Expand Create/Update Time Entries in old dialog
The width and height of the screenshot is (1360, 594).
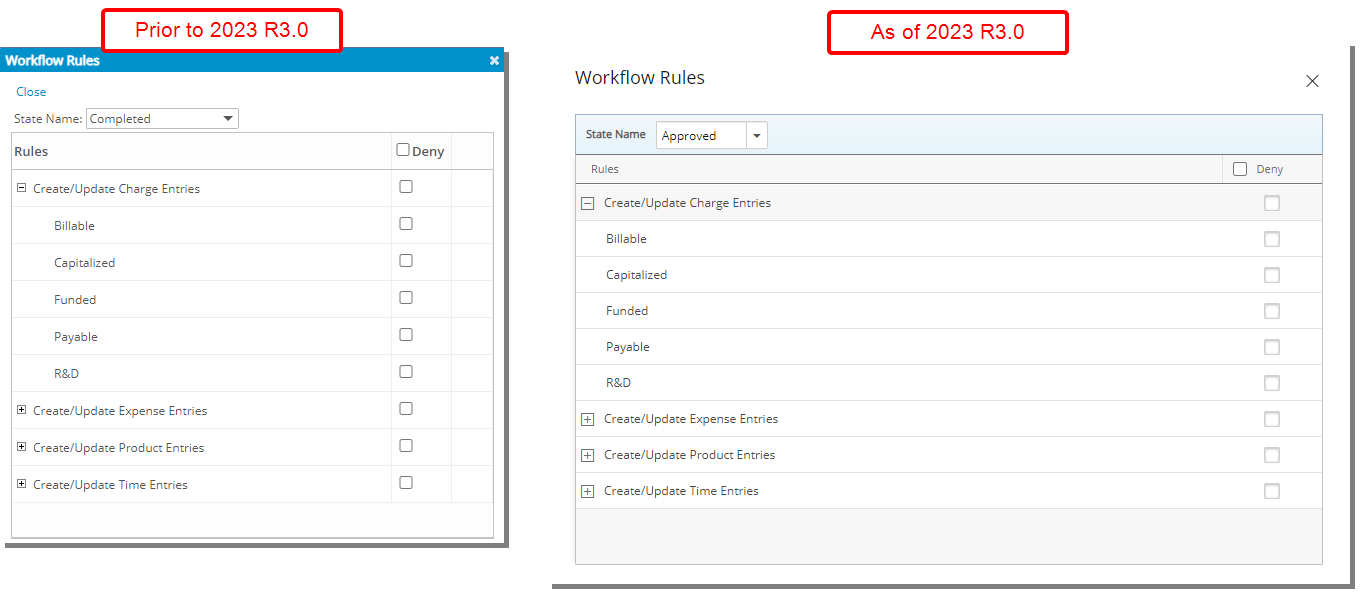pyautogui.click(x=22, y=483)
